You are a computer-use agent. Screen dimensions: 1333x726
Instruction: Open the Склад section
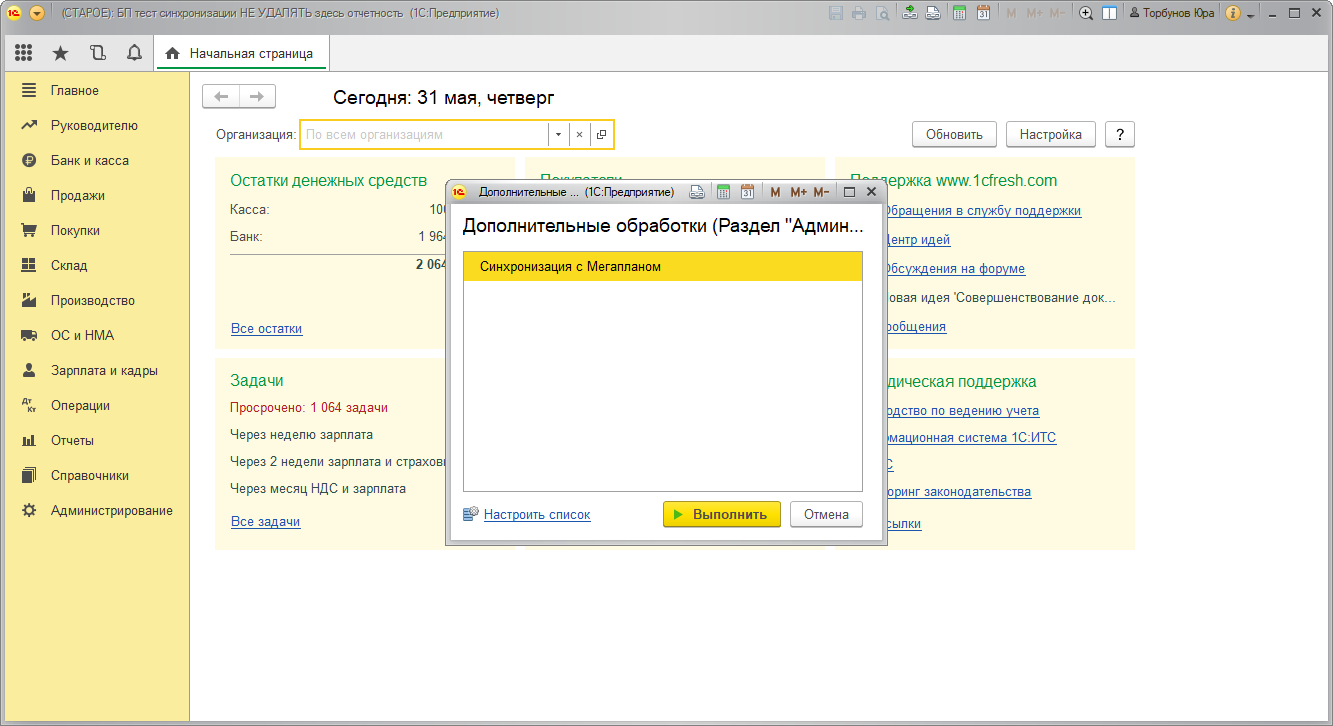(69, 265)
